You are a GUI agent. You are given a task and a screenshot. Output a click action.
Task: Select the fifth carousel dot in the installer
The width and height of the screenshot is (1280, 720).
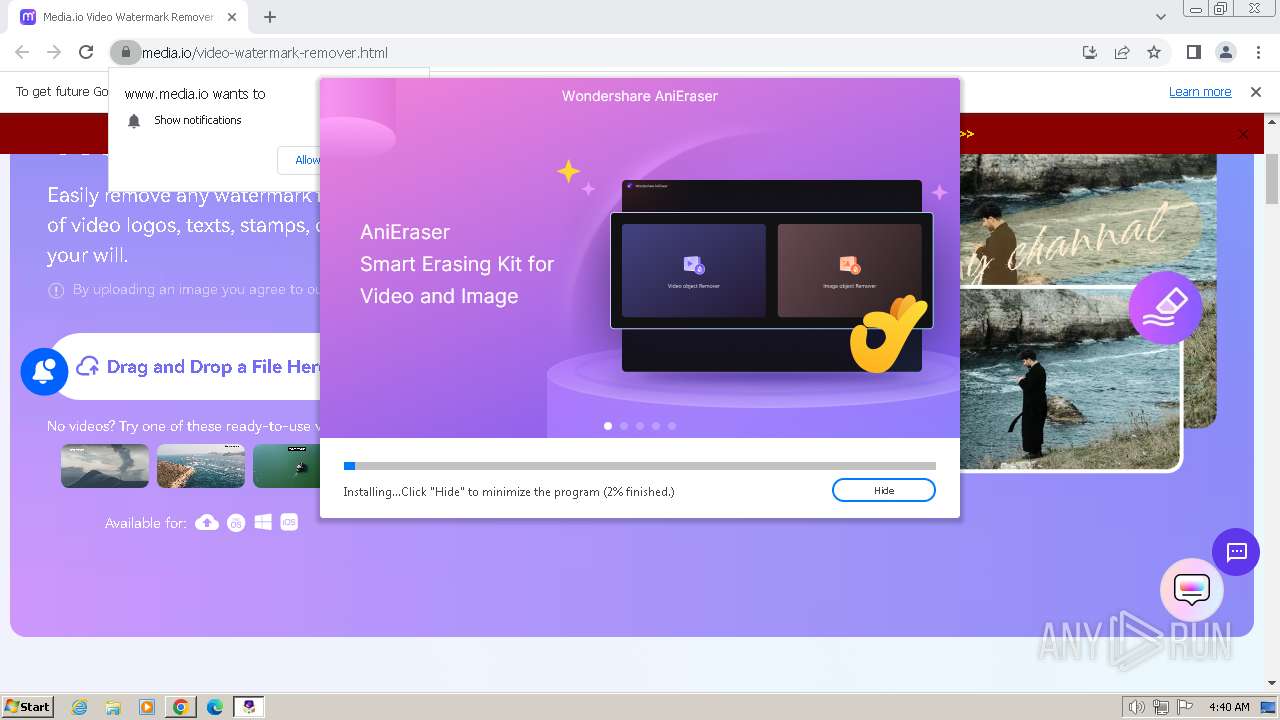(672, 426)
